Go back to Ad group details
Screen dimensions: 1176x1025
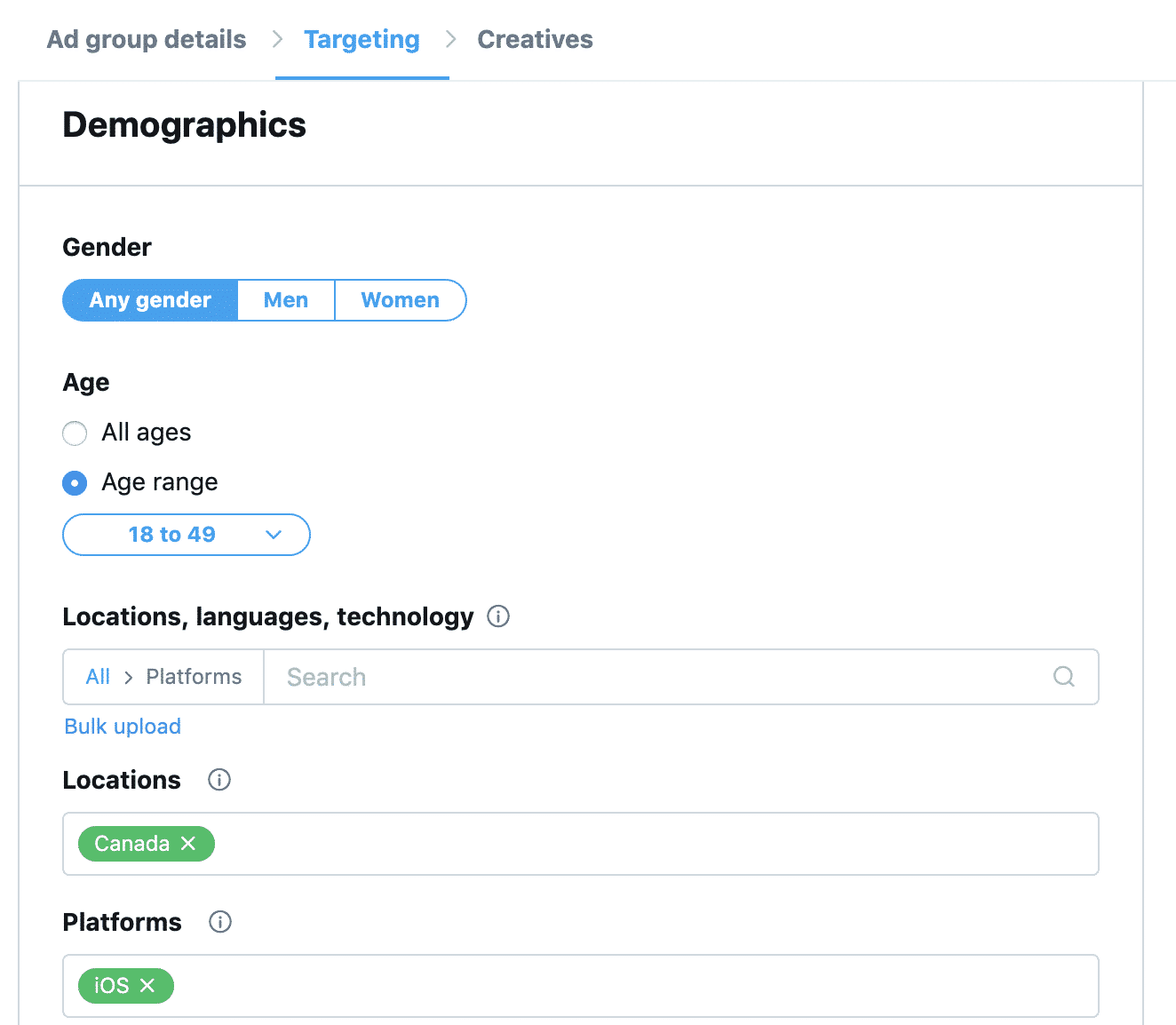[x=146, y=39]
